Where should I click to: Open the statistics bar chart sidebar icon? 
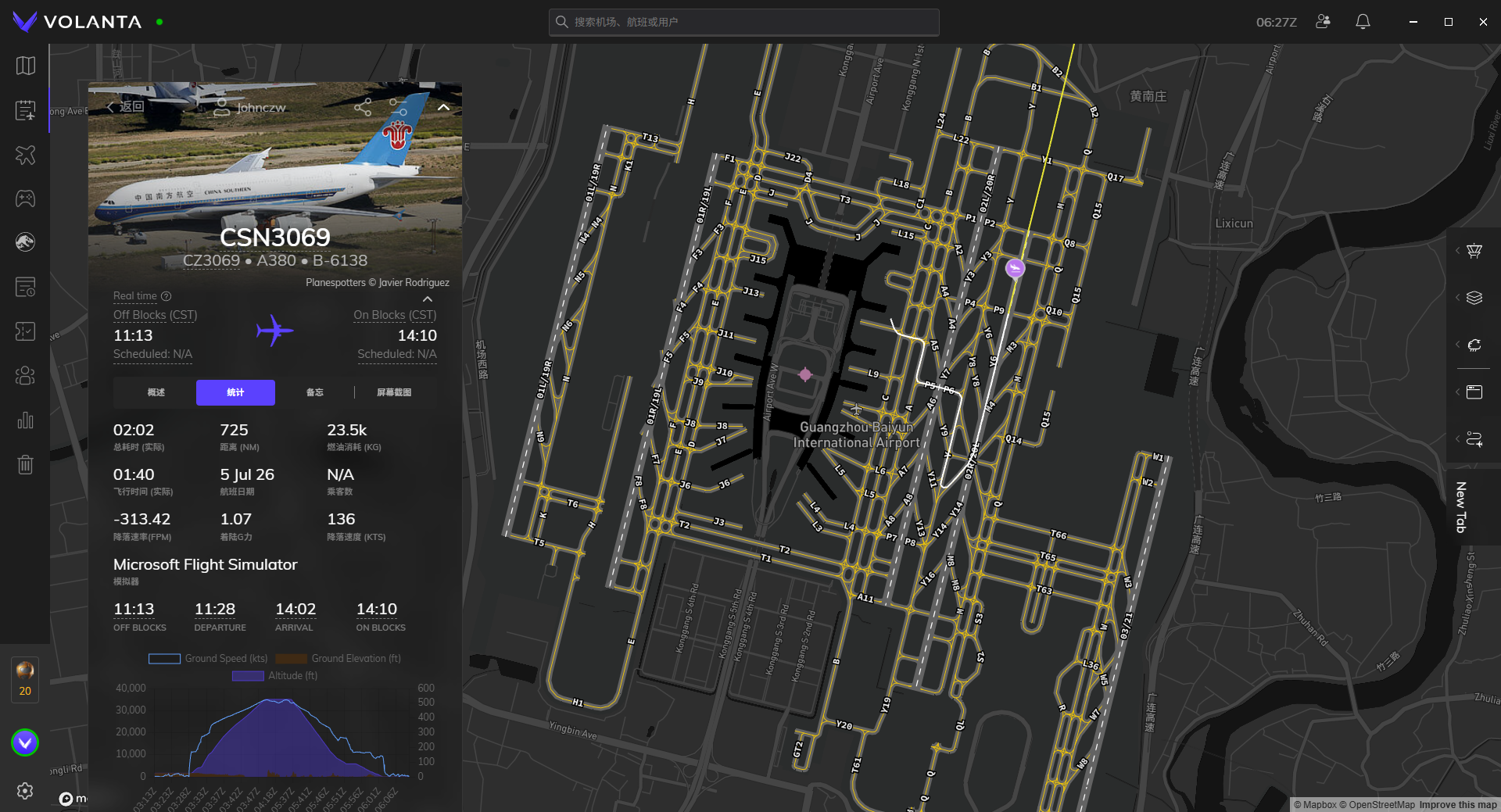point(25,420)
